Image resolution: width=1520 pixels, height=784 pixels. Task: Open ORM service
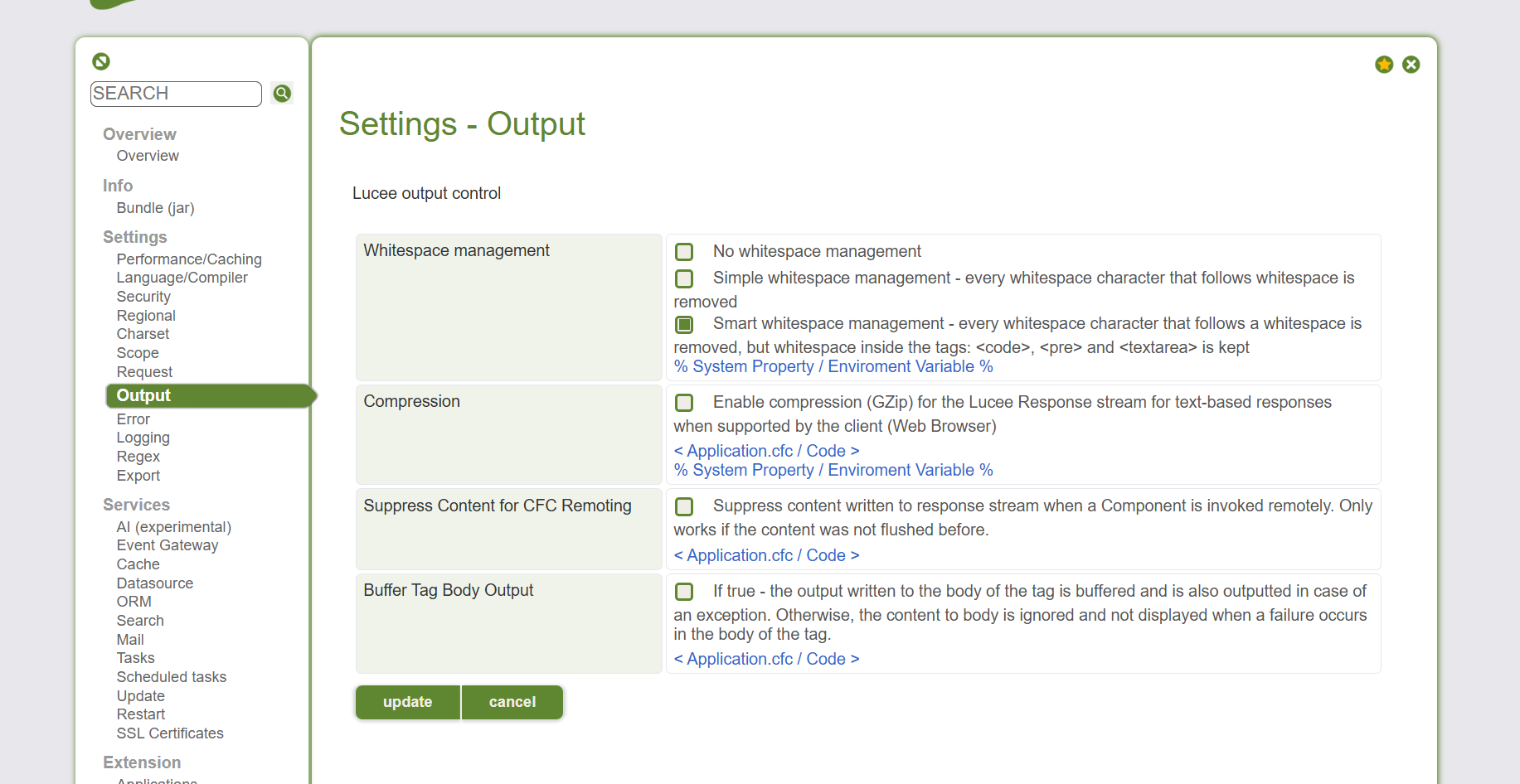(134, 602)
